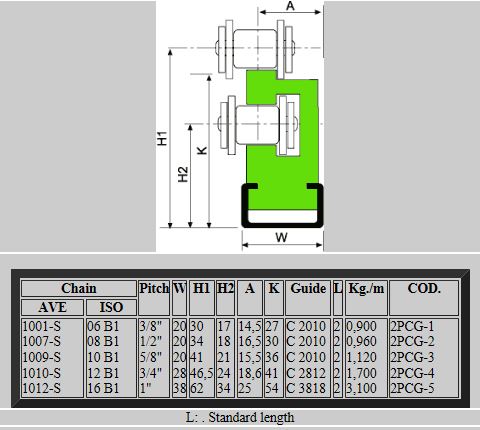Viewport: 480px width, 430px height.
Task: Click pitch value 1/2"
Action: tap(151, 342)
